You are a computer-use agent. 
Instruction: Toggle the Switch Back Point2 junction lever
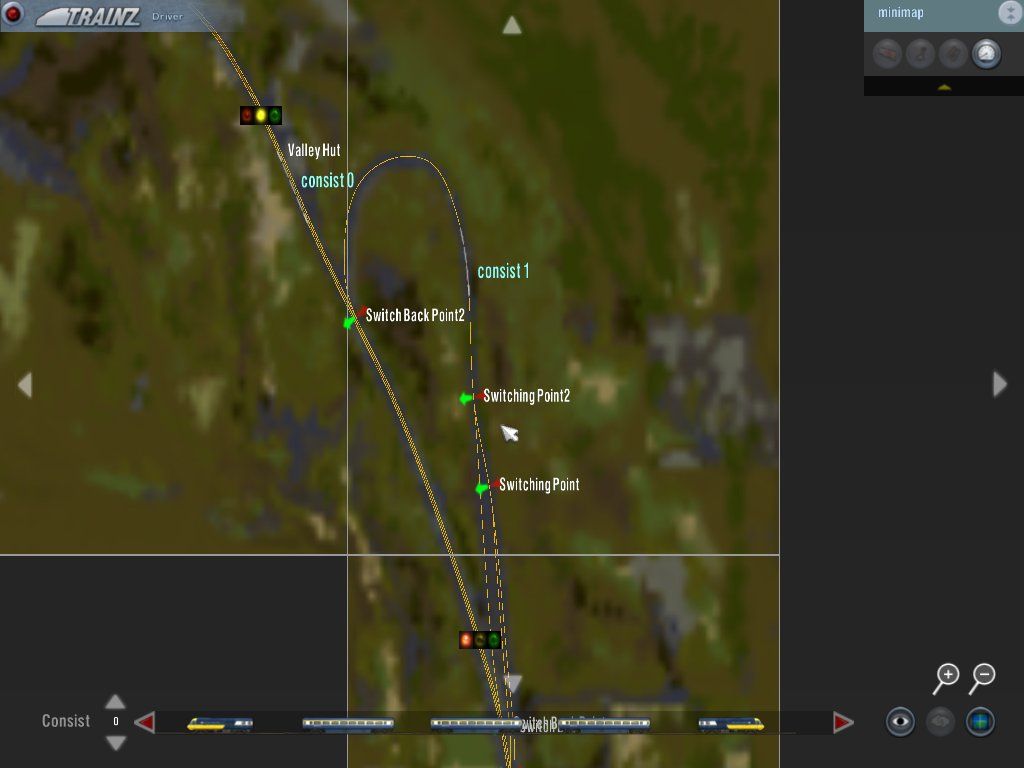(x=349, y=323)
